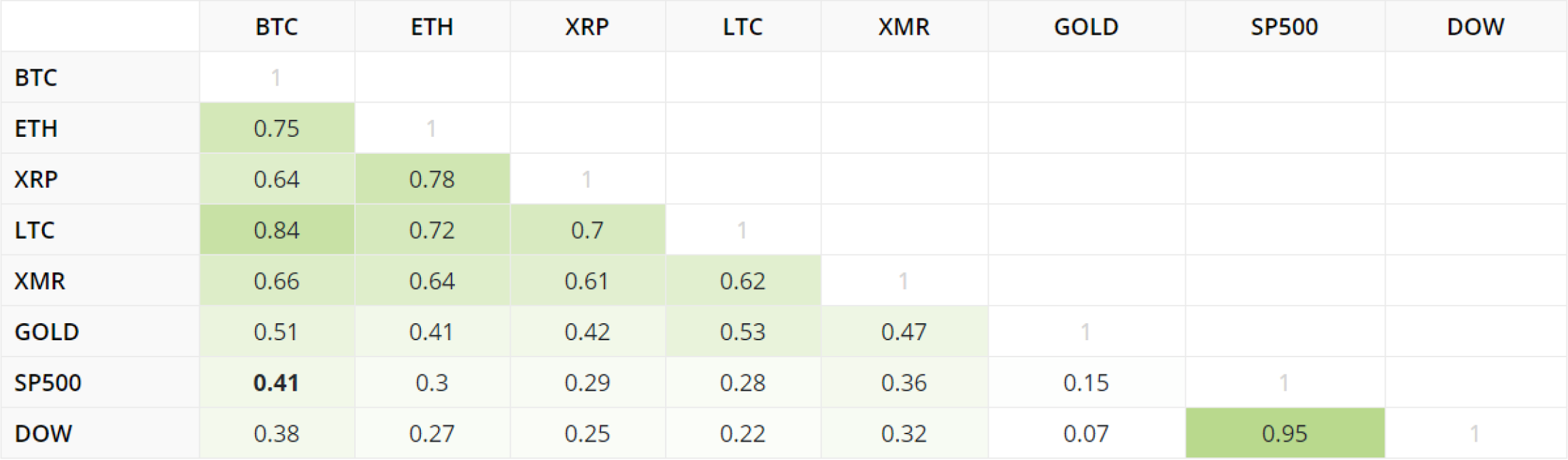1568x460 pixels.
Task: Click the LTC row label
Action: pos(35,230)
